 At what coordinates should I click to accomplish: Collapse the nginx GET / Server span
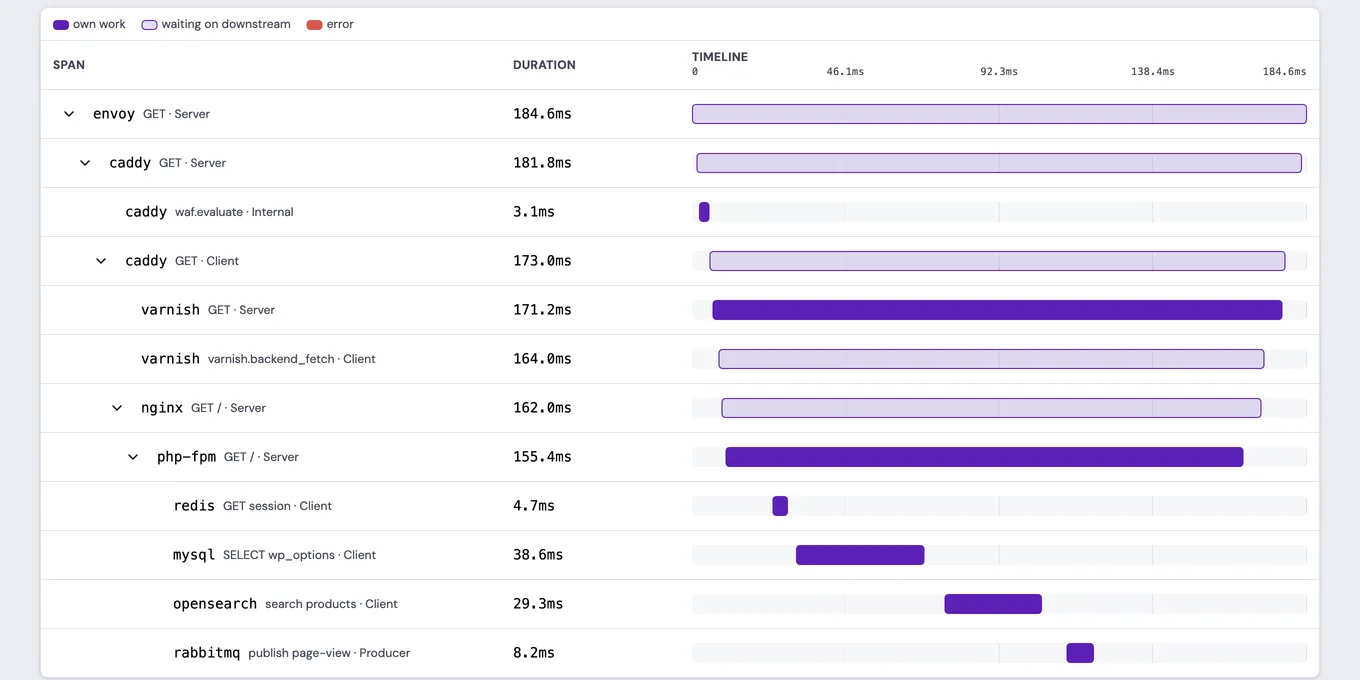(x=117, y=408)
